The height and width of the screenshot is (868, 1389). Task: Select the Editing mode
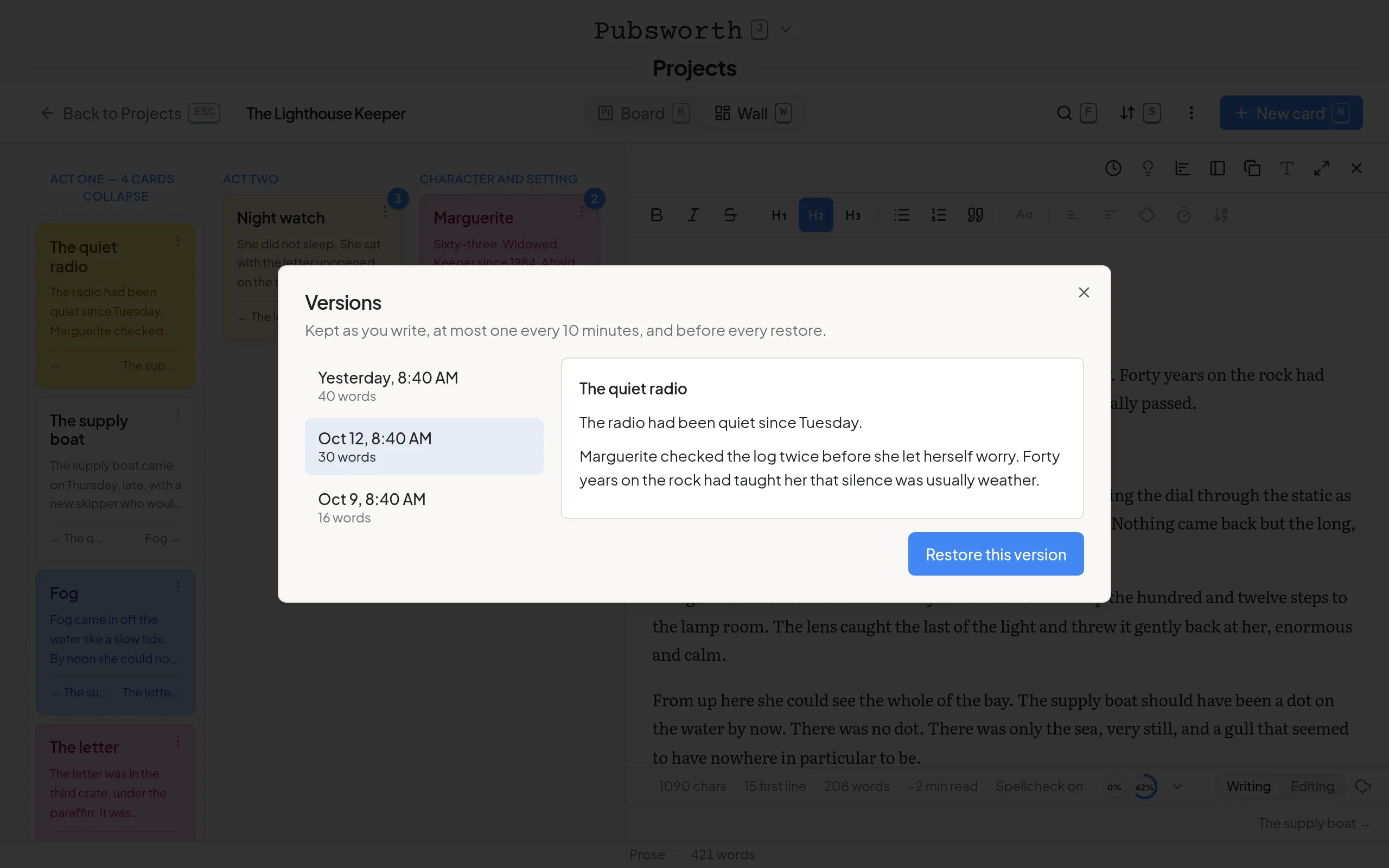tap(1312, 787)
